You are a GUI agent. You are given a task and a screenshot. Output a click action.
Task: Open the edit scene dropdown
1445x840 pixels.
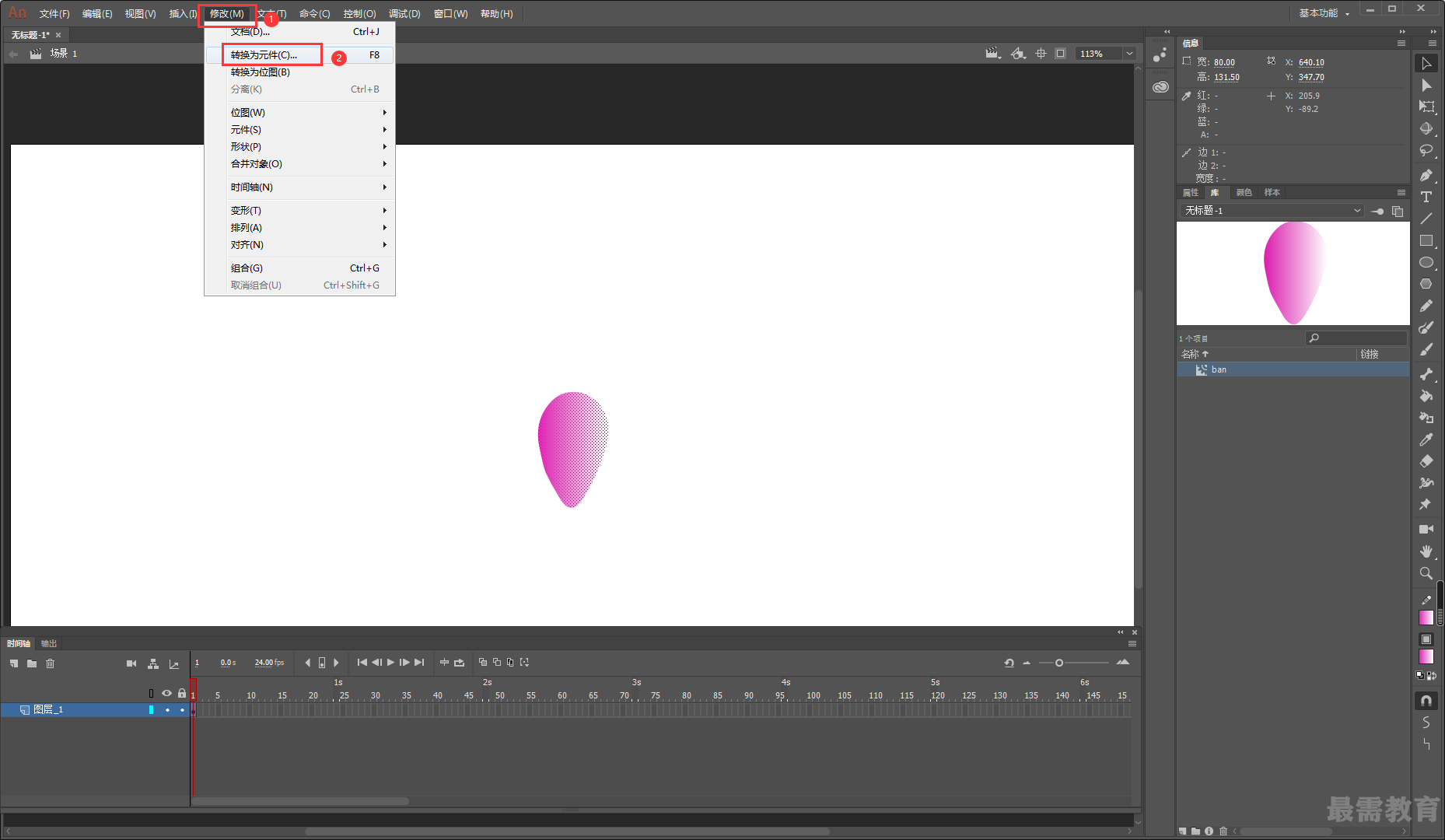993,54
